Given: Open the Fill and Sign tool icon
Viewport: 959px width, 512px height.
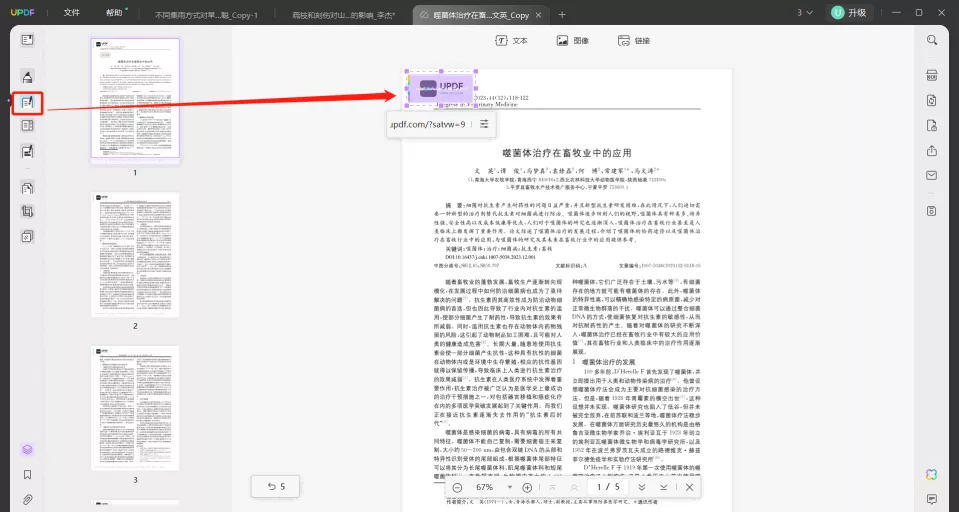Looking at the screenshot, I should 27,151.
